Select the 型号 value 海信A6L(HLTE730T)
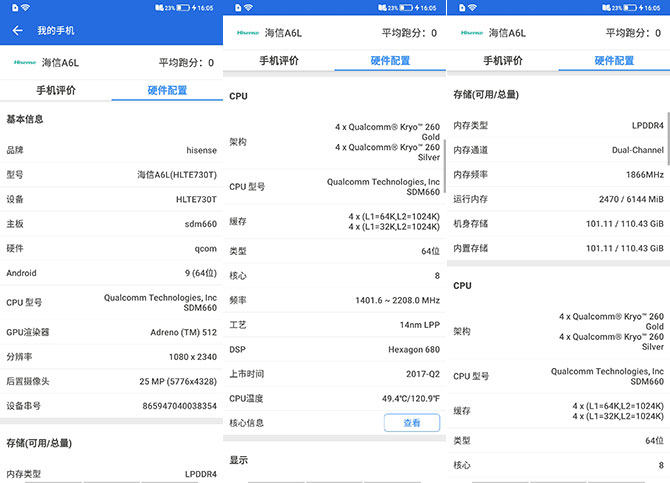This screenshot has height=483, width=670. tap(177, 175)
